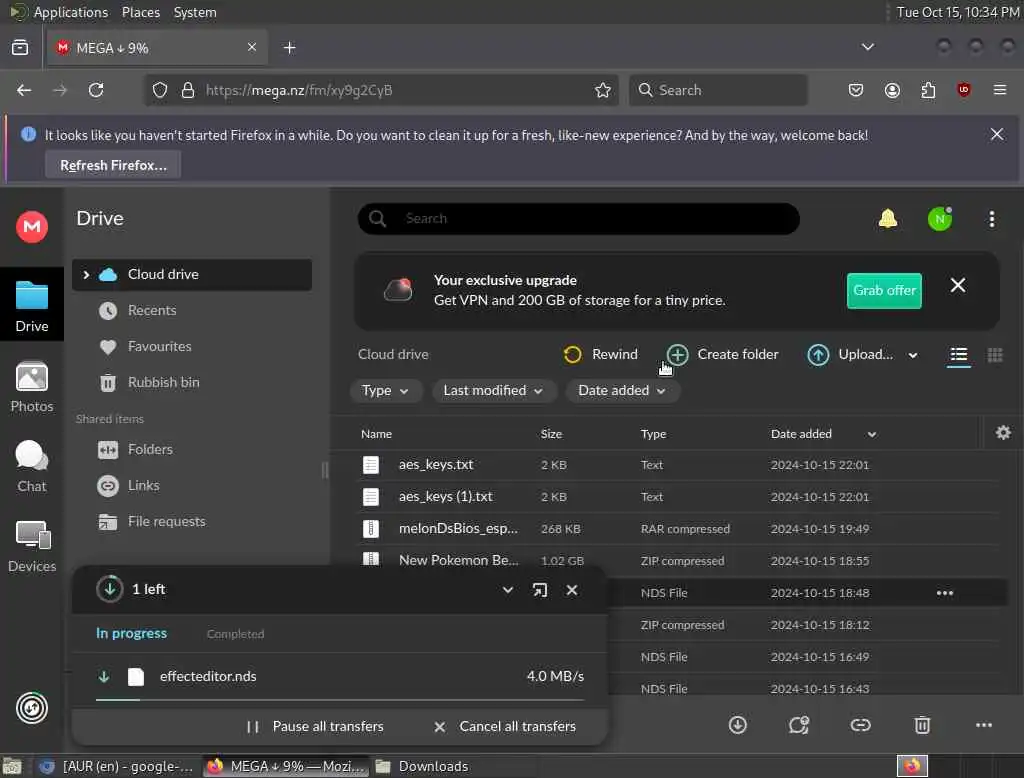Open the Applications menu
Screen dimensions: 1024x778
point(71,12)
